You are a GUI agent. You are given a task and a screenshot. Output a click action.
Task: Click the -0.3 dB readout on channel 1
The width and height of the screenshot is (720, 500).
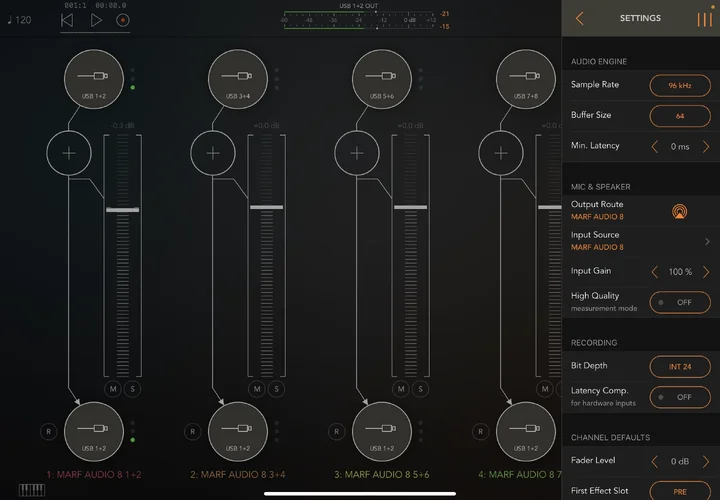[x=122, y=125]
